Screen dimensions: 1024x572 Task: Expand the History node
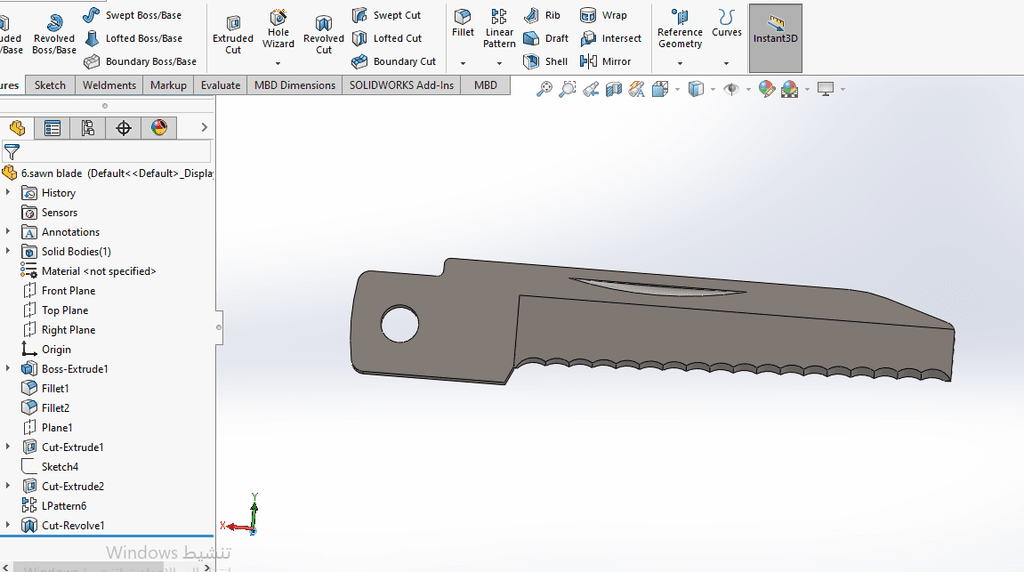click(x=8, y=193)
